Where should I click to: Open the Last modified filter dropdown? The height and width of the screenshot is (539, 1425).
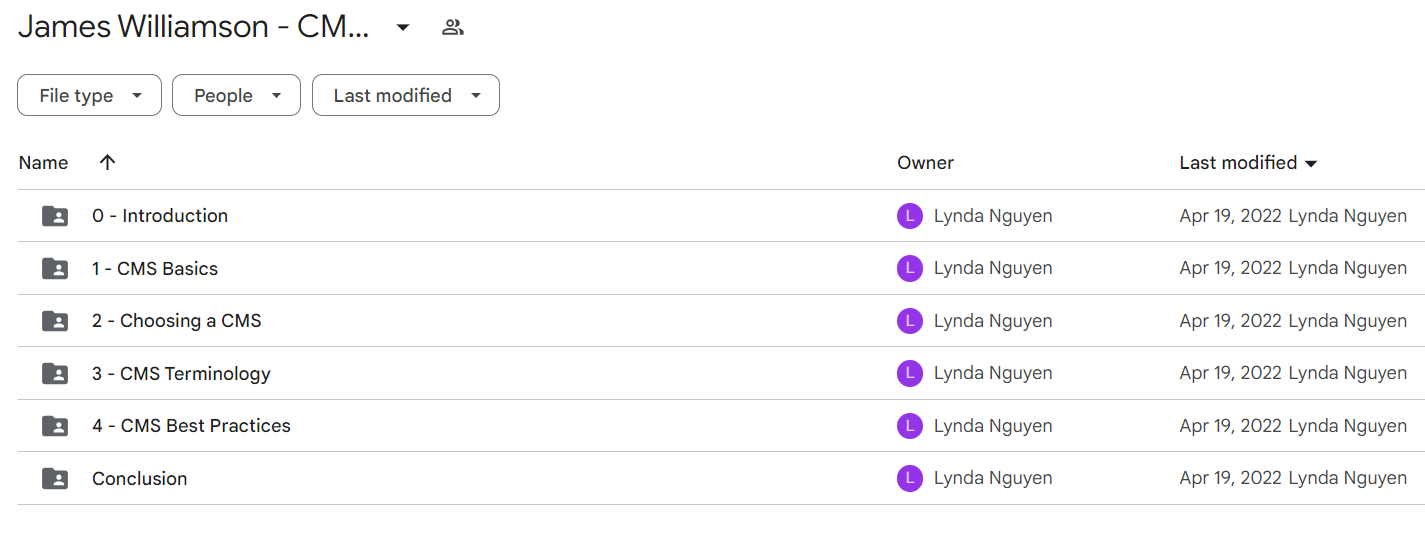406,95
